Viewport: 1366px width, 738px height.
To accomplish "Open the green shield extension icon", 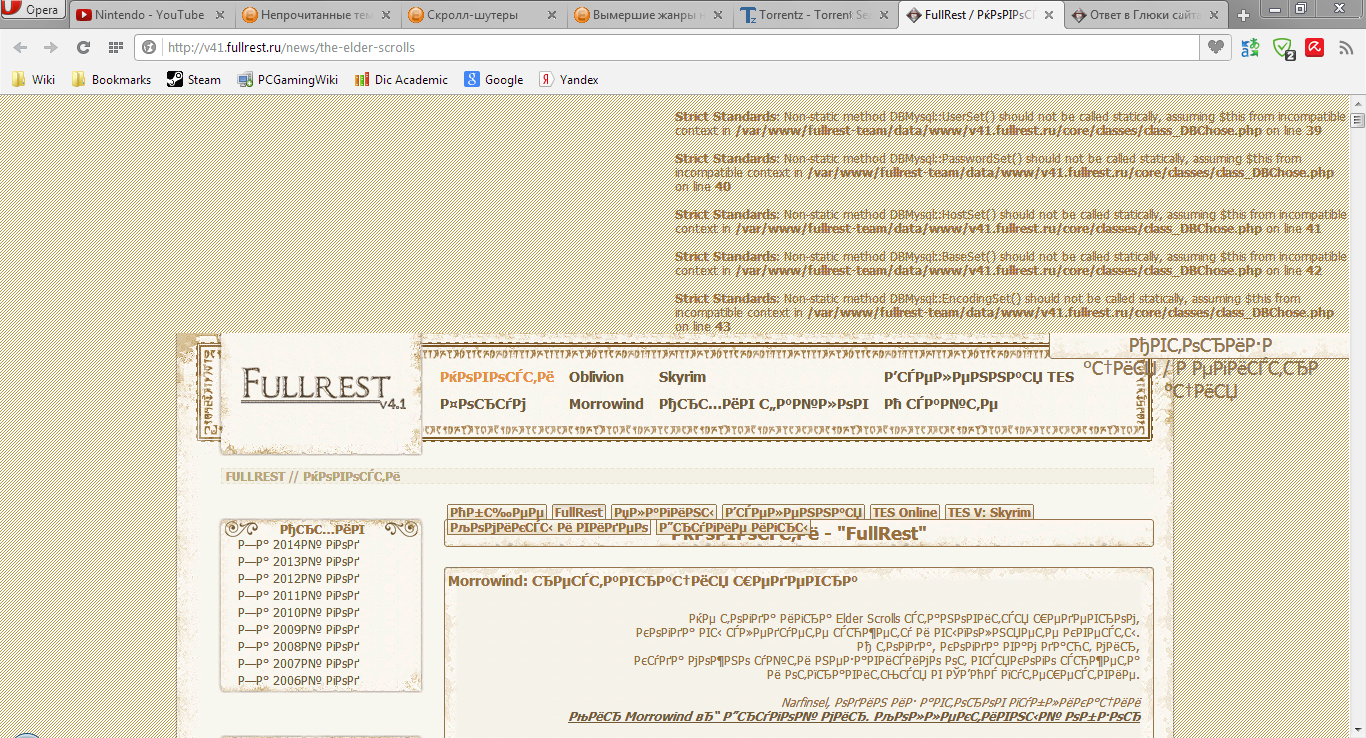I will pyautogui.click(x=1283, y=47).
